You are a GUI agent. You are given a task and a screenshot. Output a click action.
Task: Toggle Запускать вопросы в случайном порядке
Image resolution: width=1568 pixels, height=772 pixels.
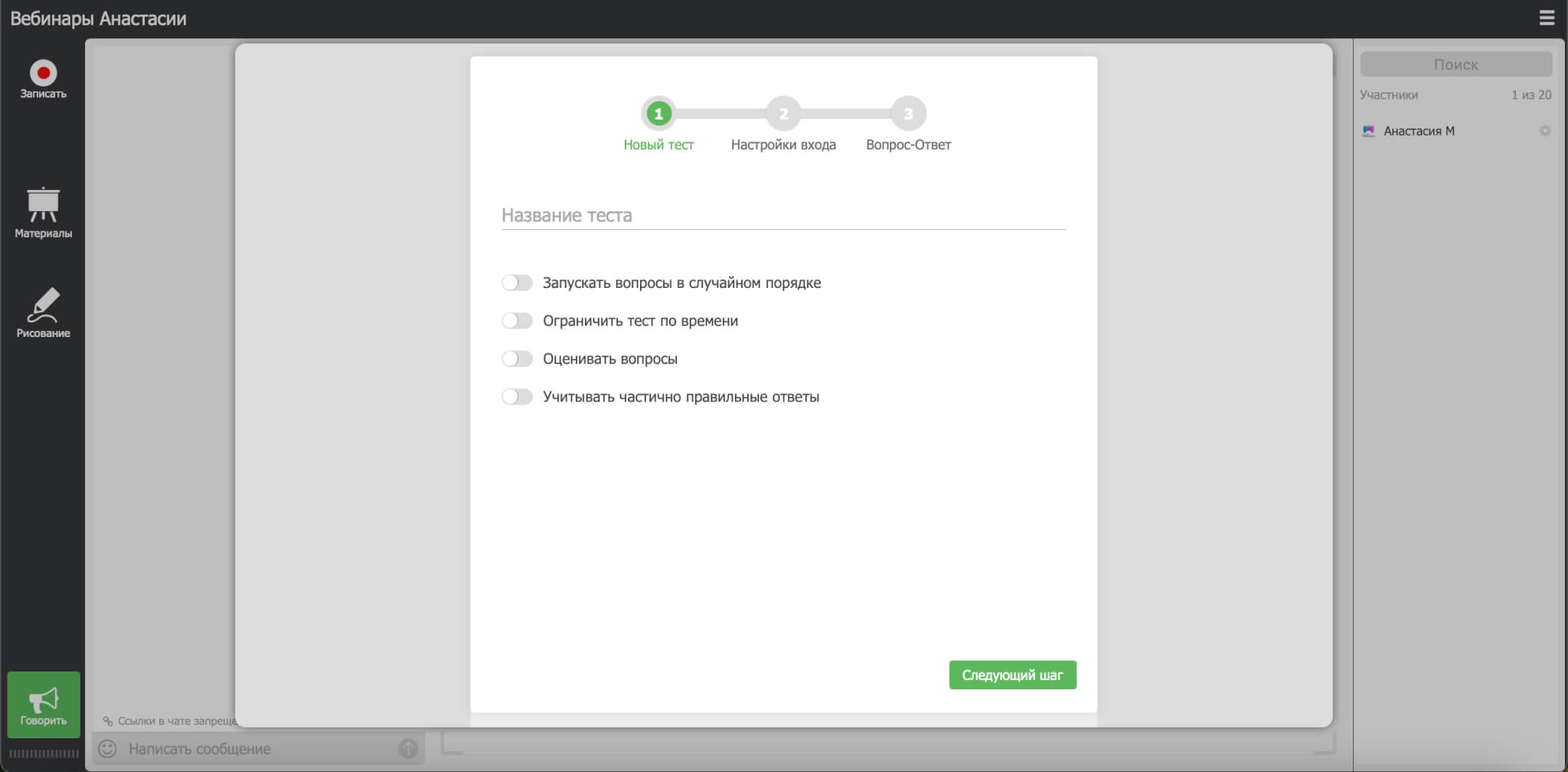[x=517, y=283]
